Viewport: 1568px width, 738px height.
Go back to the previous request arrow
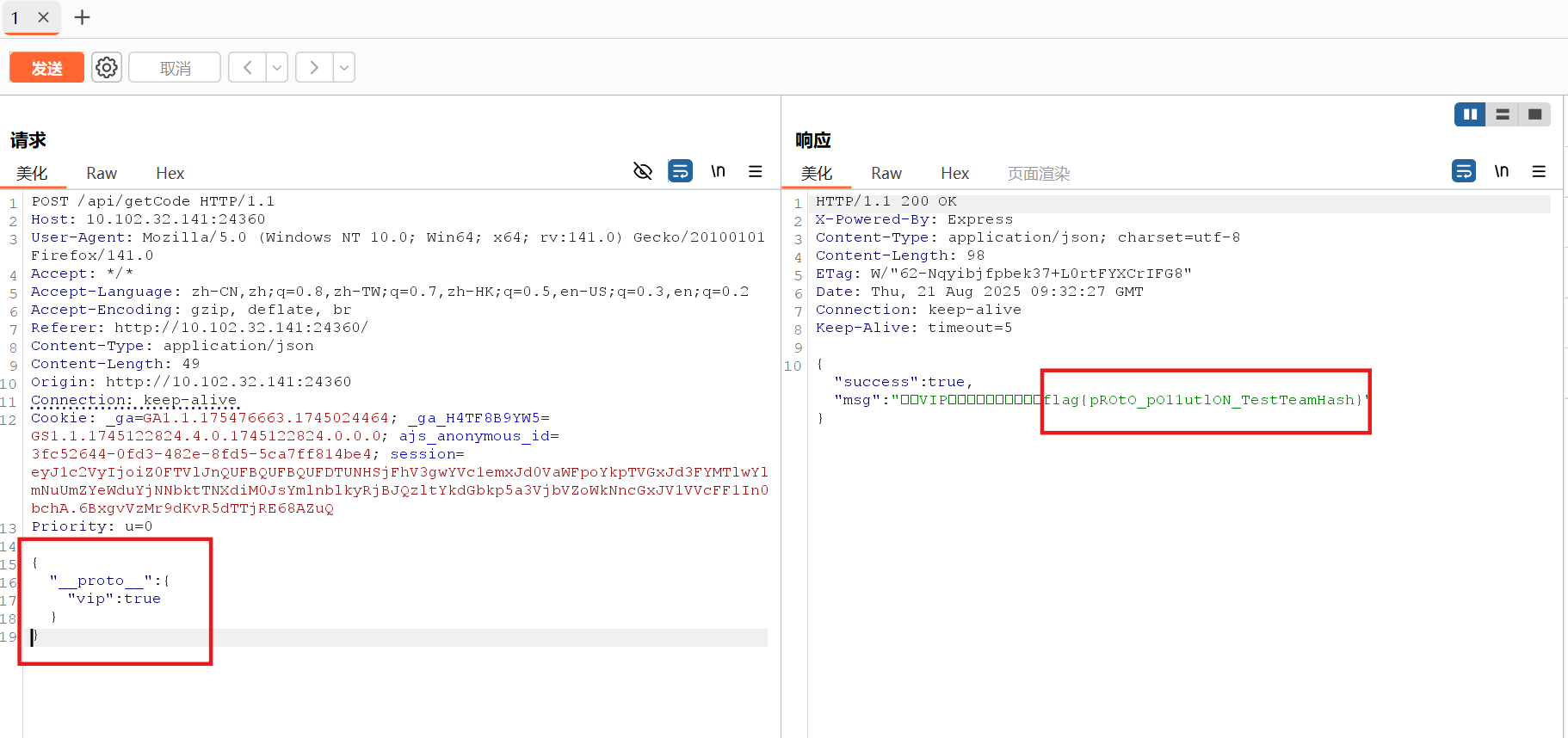pos(248,67)
